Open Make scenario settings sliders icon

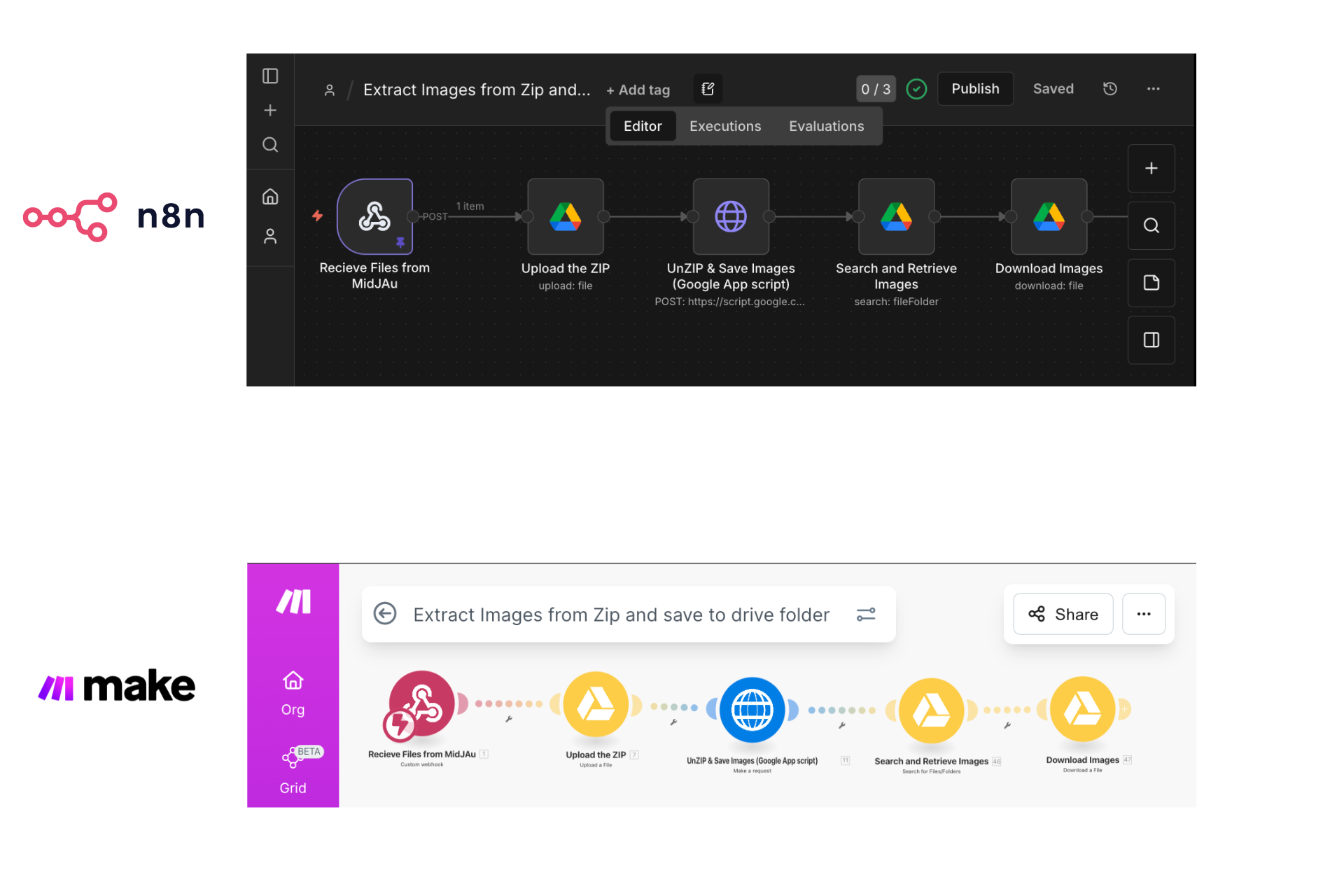pos(866,614)
